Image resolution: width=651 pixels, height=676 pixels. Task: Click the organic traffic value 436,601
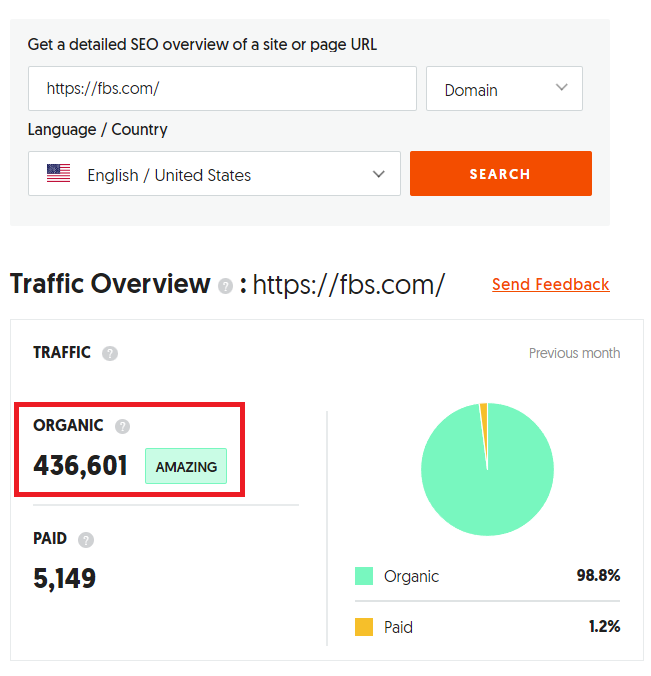coord(81,466)
